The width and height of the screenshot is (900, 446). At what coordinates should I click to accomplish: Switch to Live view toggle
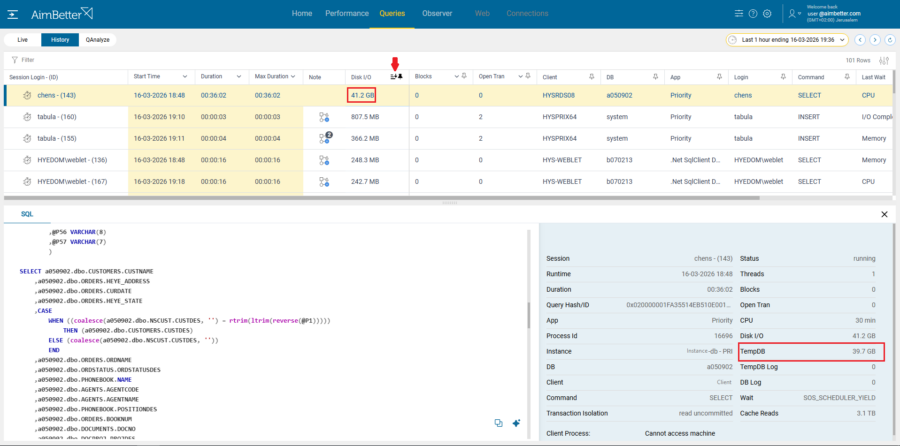pos(22,39)
